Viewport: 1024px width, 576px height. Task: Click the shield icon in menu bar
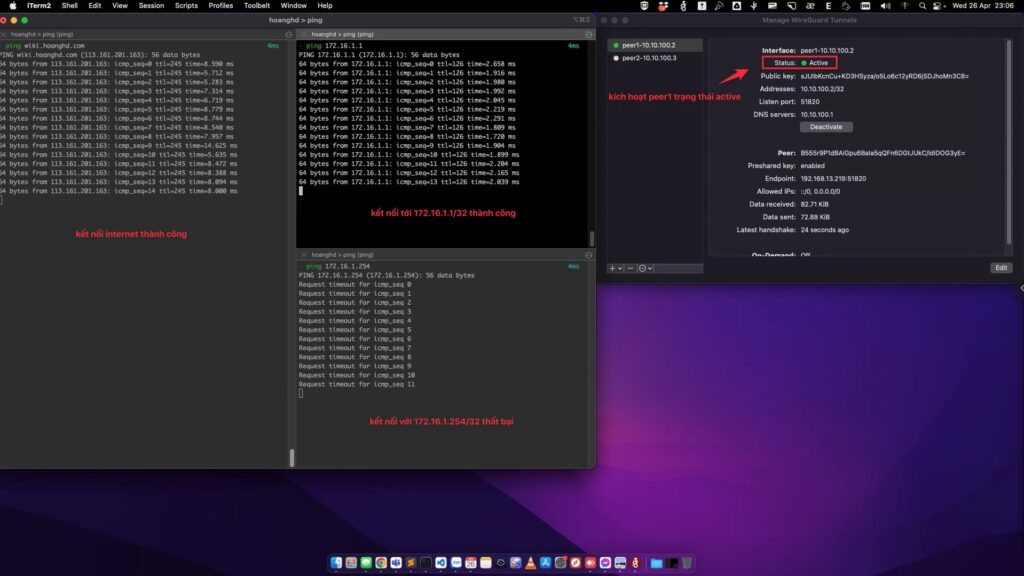point(644,5)
